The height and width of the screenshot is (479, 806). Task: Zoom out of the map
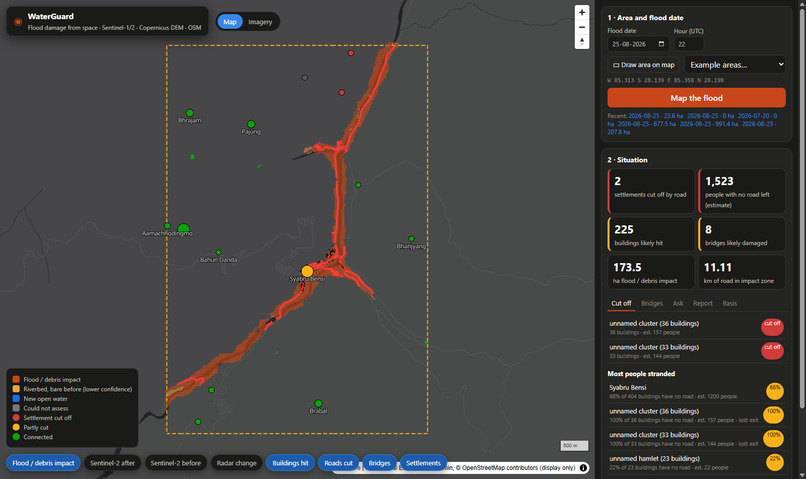tap(581, 27)
